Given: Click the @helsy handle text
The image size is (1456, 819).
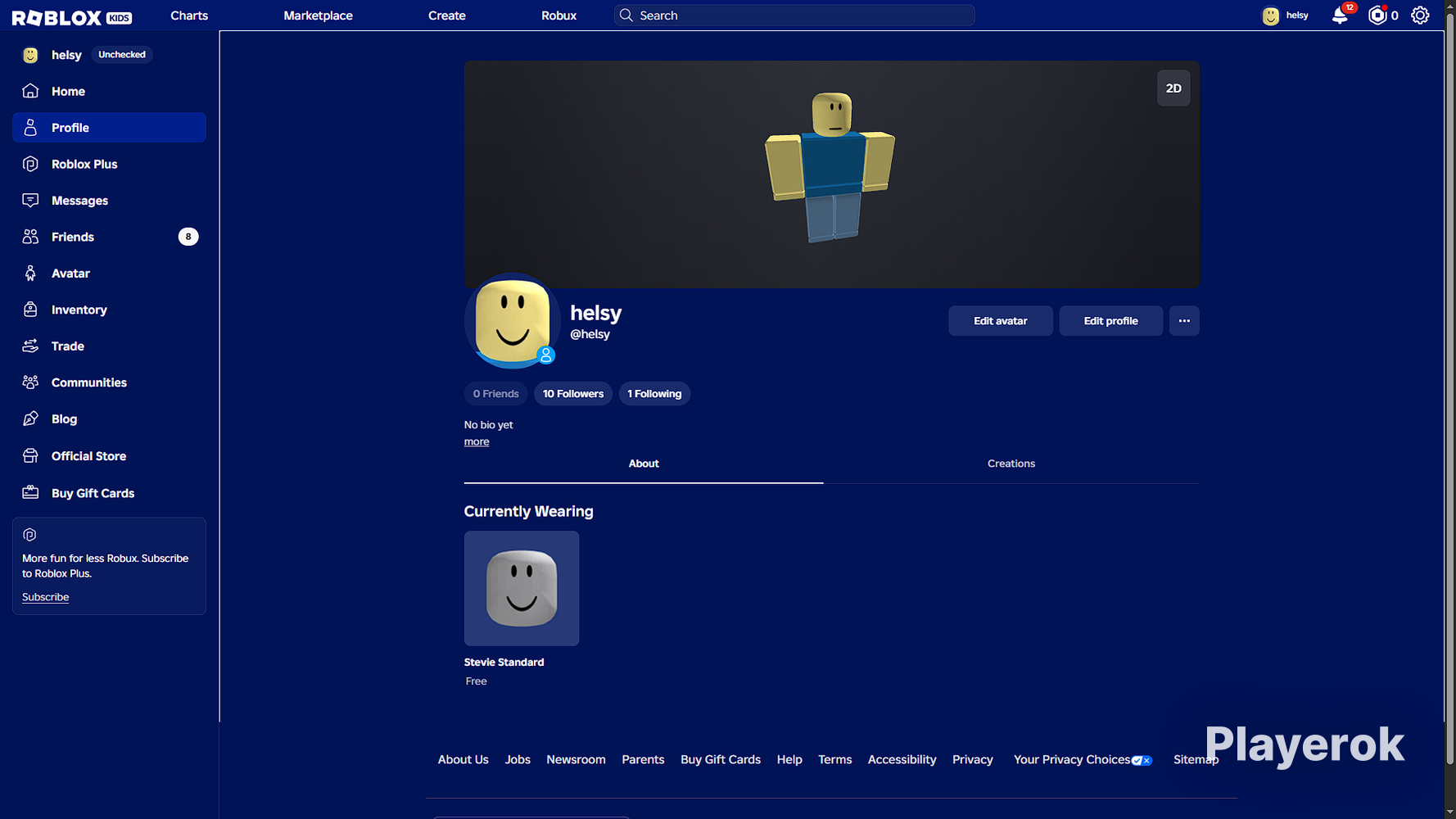Looking at the screenshot, I should (x=590, y=334).
